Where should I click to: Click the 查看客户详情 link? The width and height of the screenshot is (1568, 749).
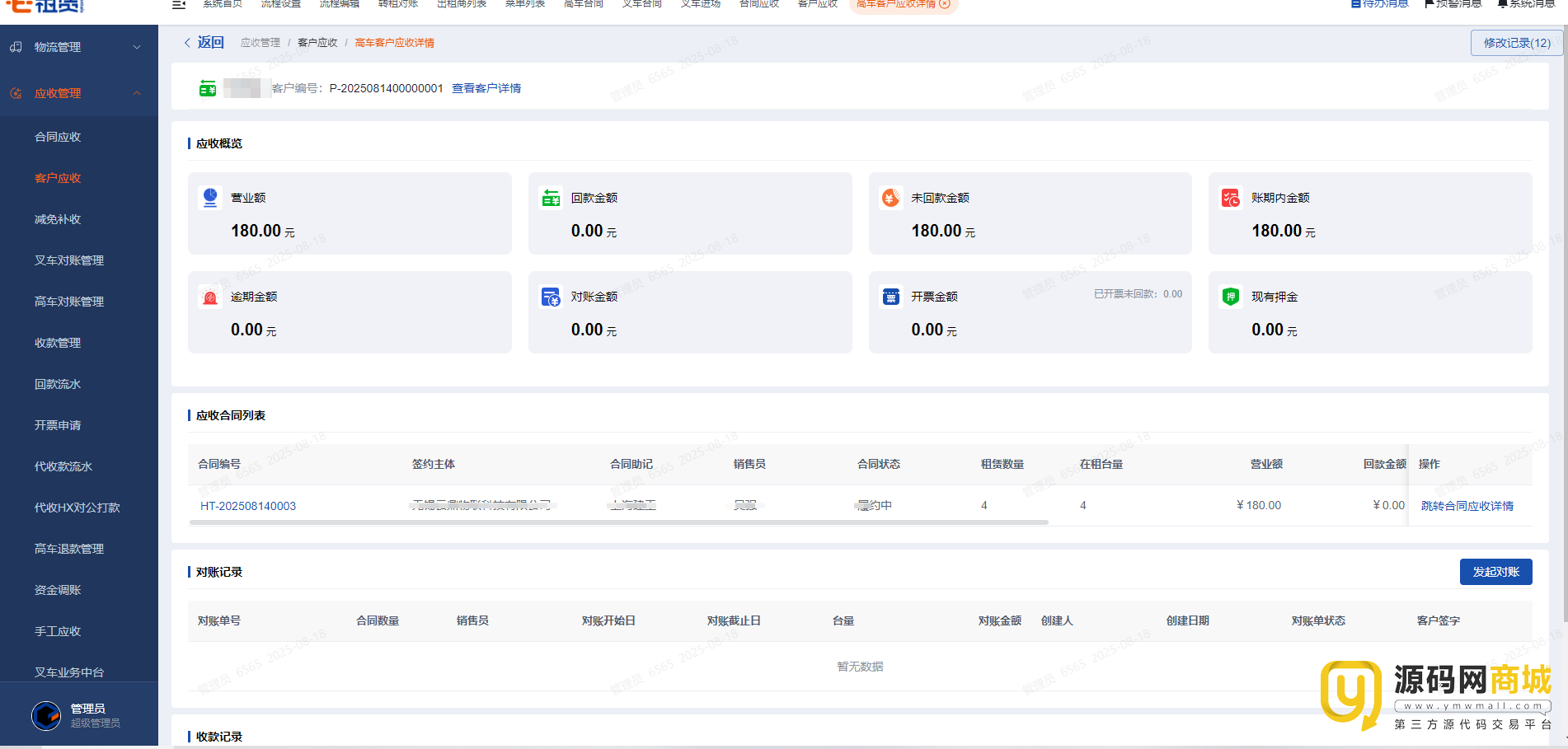tap(486, 88)
